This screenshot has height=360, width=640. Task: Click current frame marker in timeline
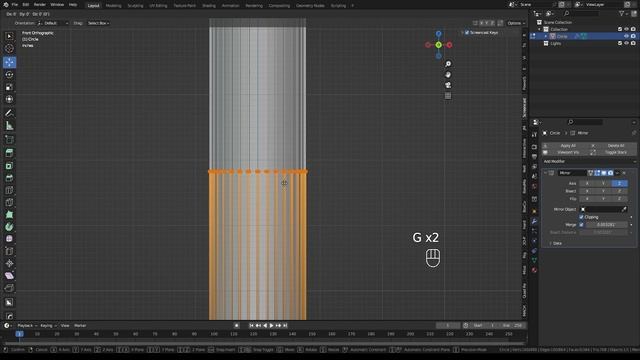[19, 334]
